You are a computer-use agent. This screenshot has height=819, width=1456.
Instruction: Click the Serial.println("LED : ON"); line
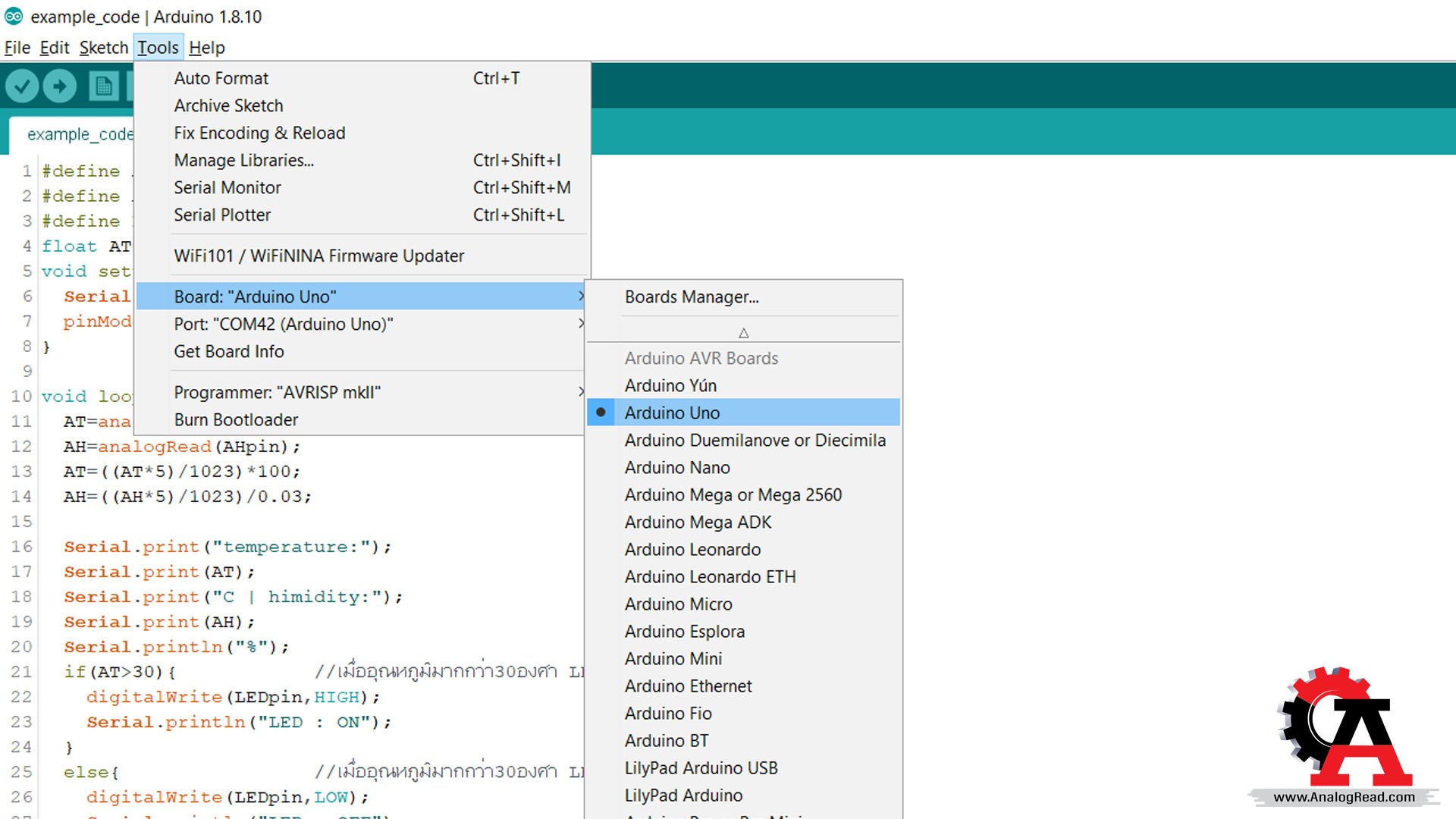239,722
